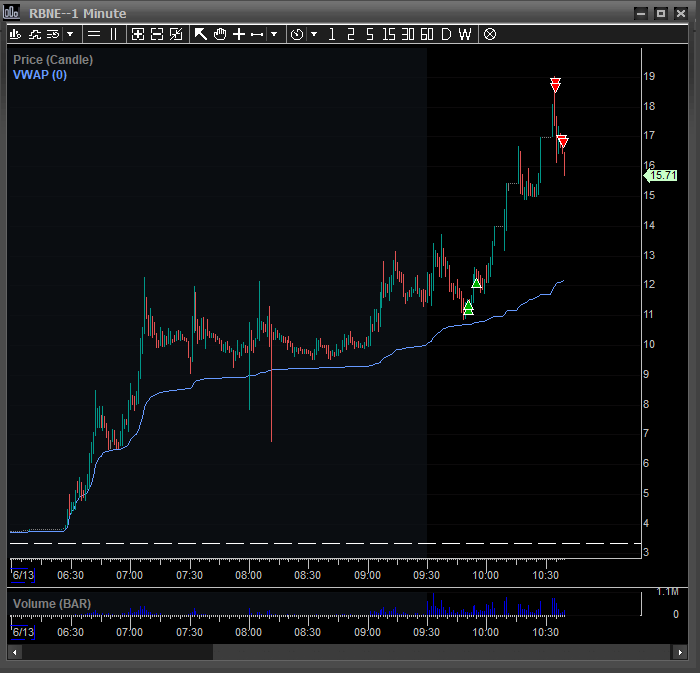The image size is (700, 673).
Task: Click the Price (Candle) label
Action: (x=53, y=60)
